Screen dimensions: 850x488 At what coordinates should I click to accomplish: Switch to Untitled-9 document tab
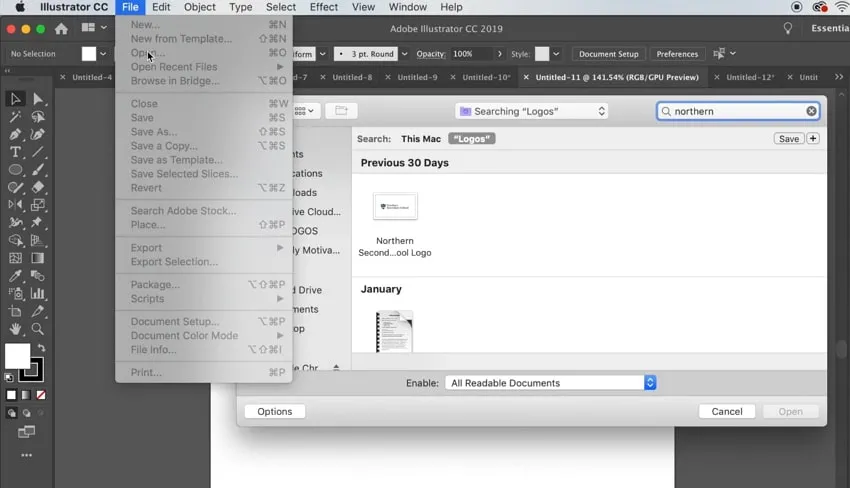click(417, 77)
